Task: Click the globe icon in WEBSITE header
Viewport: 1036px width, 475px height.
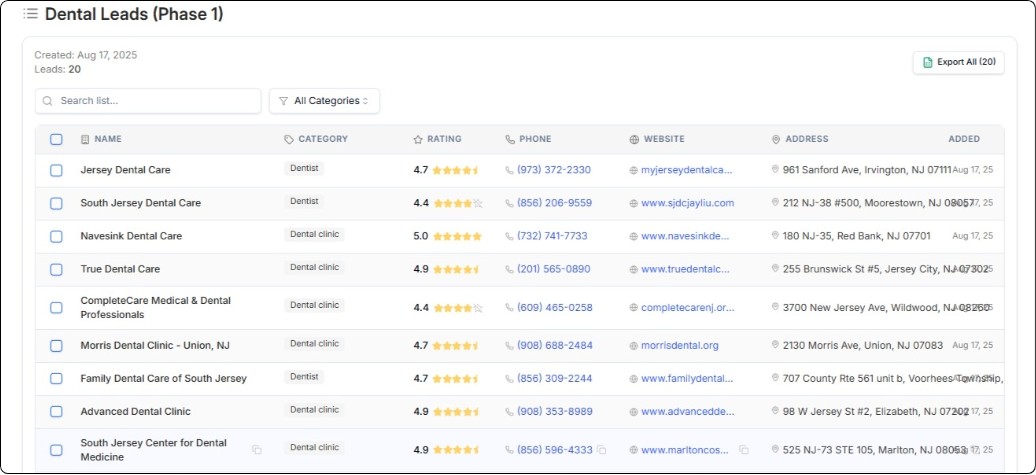Action: [634, 139]
